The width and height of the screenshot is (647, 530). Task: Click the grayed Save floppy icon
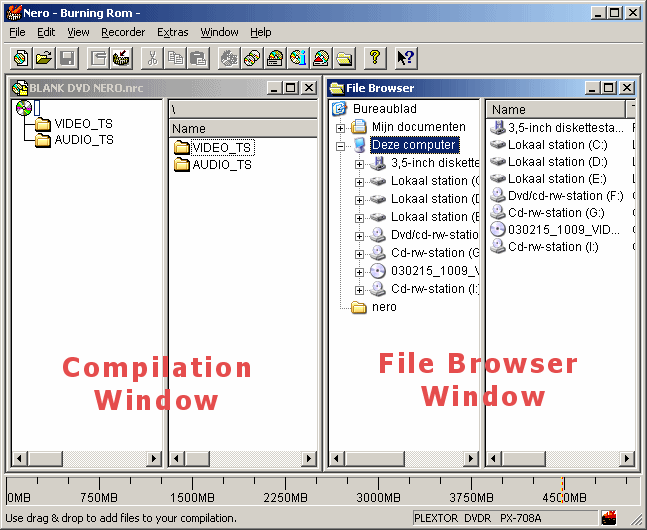coord(67,58)
